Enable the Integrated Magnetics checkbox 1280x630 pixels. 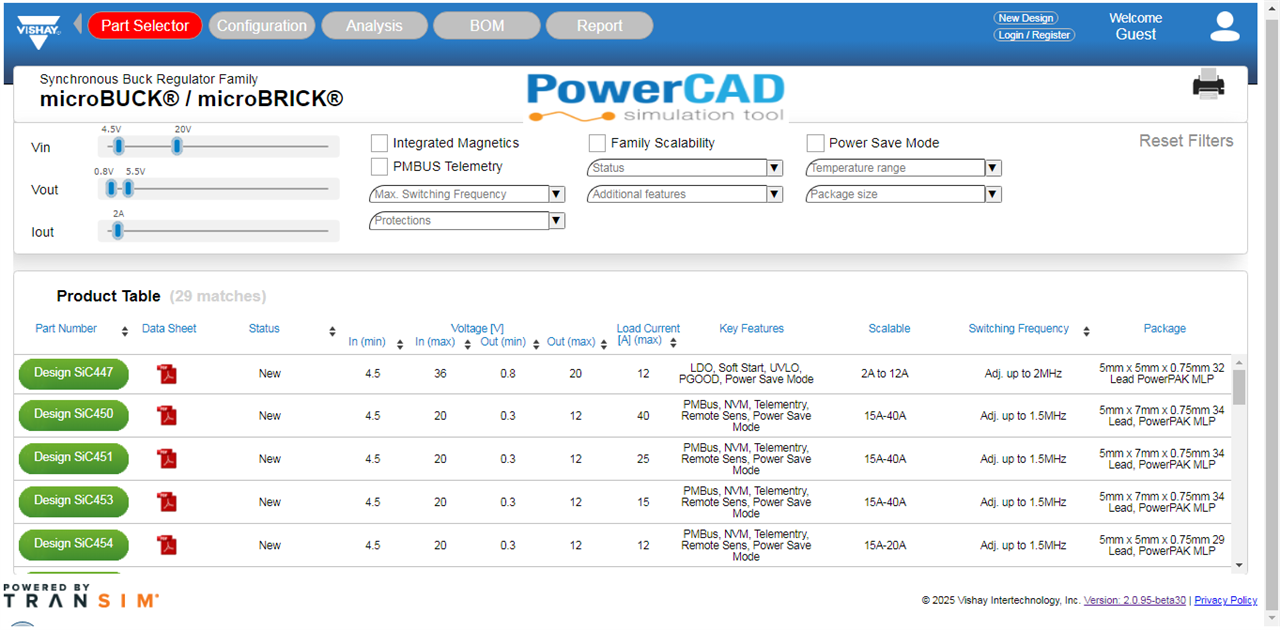click(379, 143)
